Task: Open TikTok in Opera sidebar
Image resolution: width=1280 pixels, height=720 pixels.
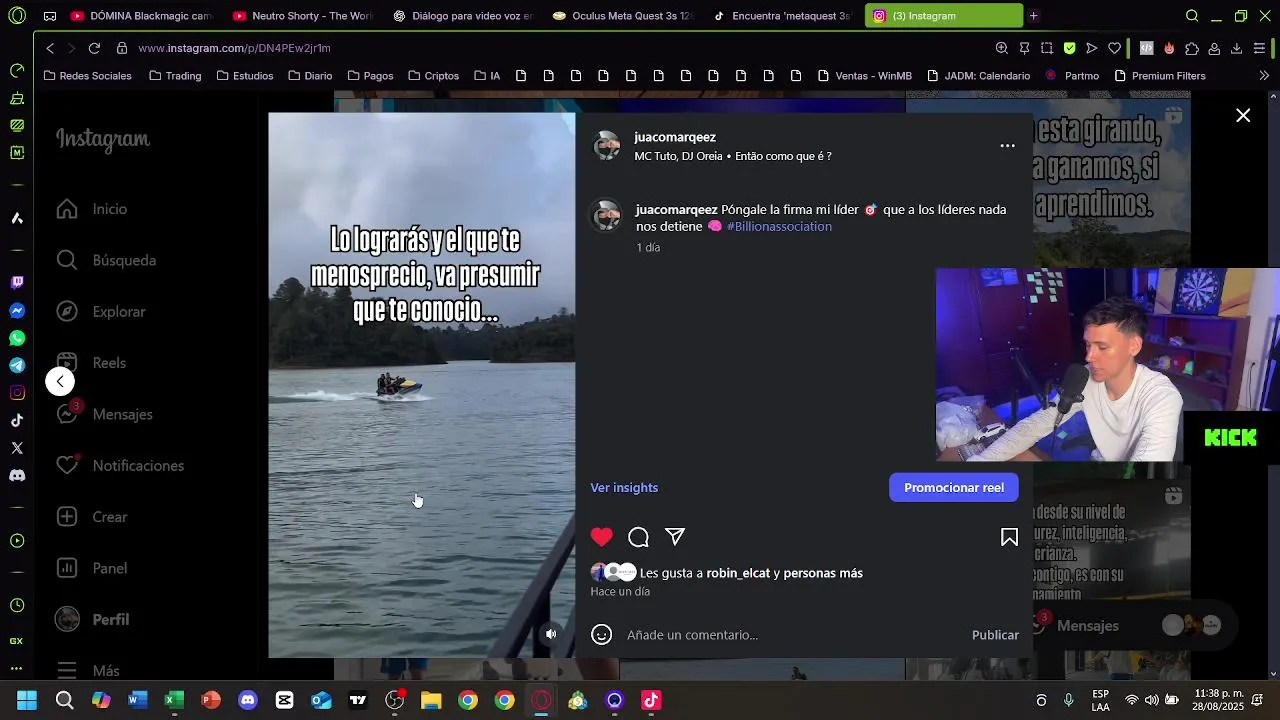Action: 17,420
